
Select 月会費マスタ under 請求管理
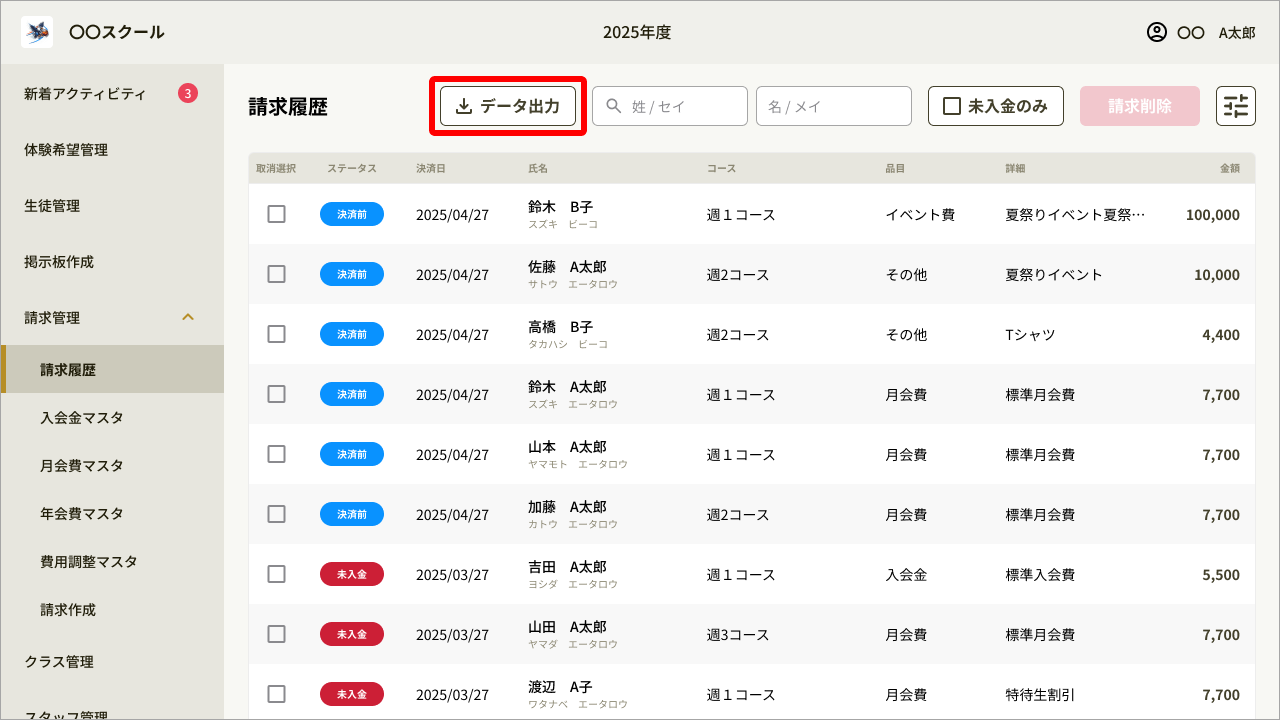point(80,465)
